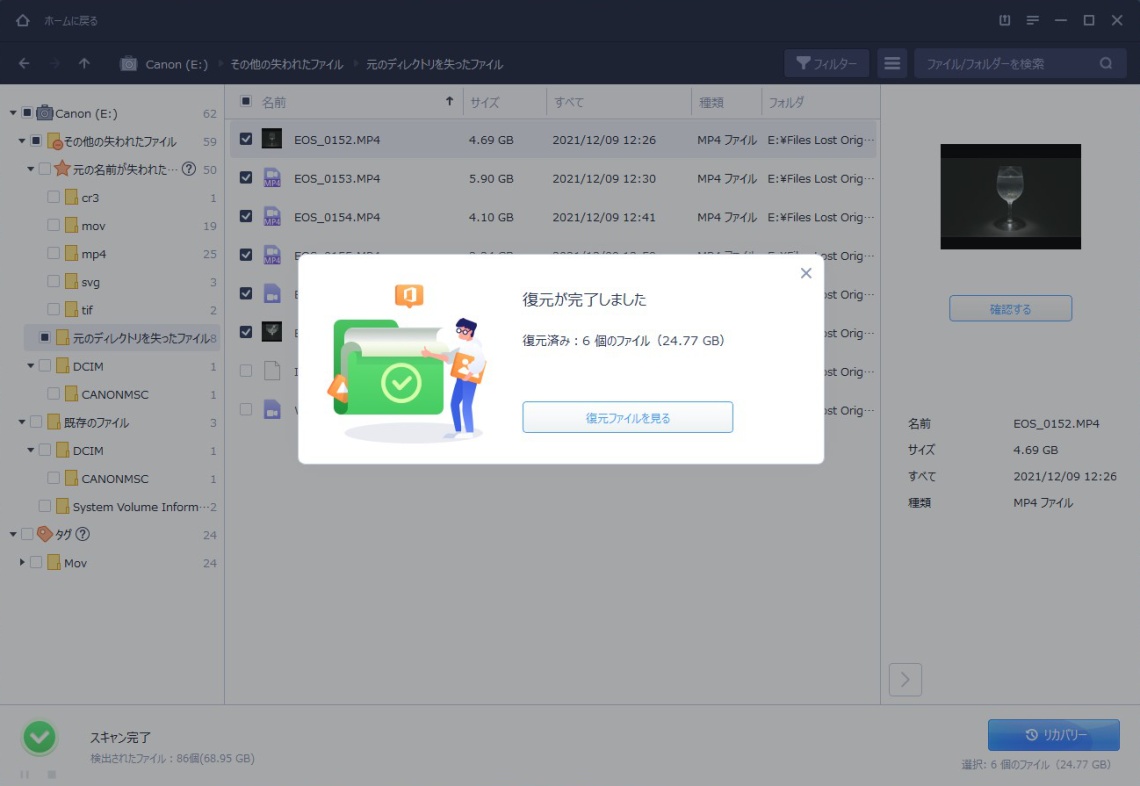Toggle the name sort arrow in header
The width and height of the screenshot is (1140, 786).
tap(449, 102)
